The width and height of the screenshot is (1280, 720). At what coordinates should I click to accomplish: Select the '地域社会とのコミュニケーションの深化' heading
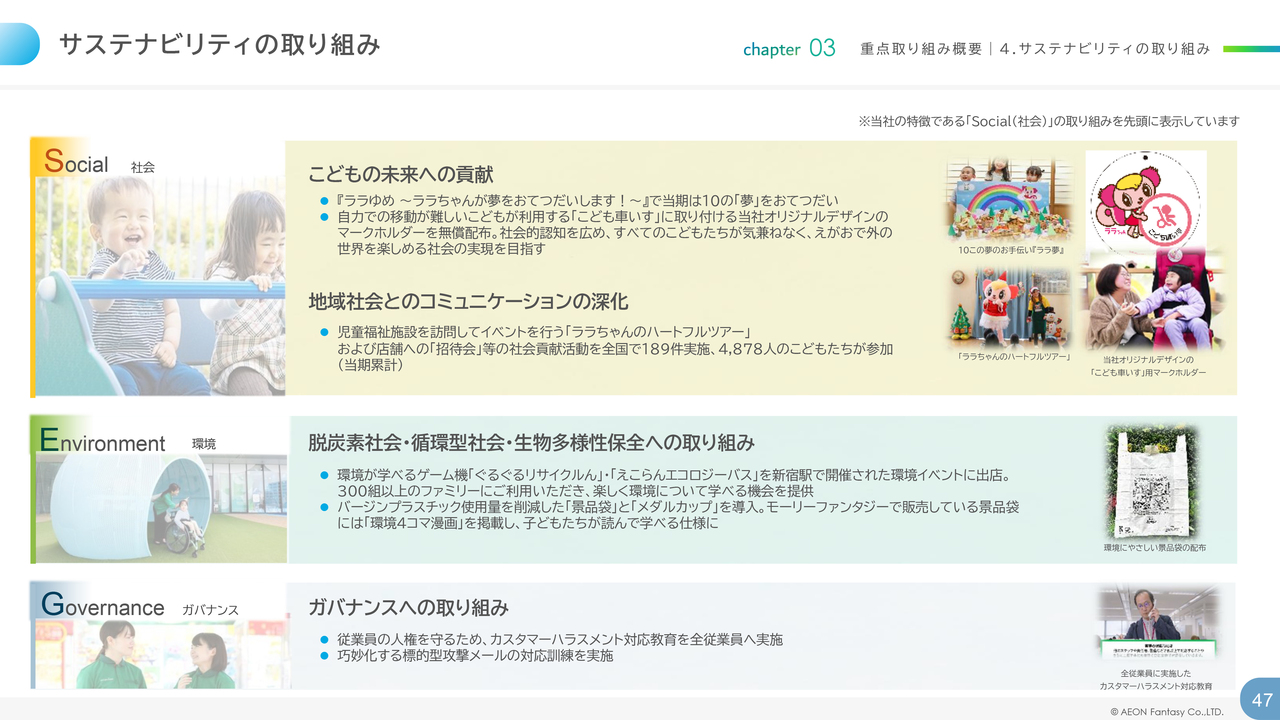tap(468, 301)
